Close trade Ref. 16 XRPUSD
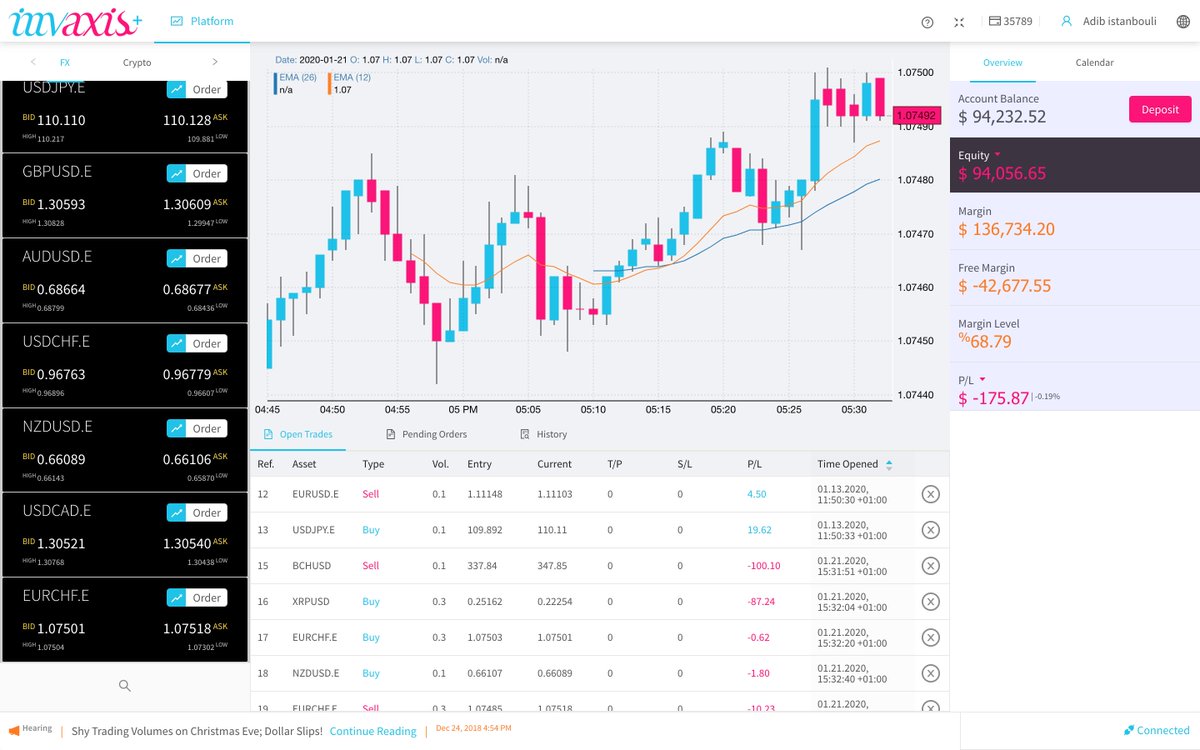 click(x=930, y=602)
